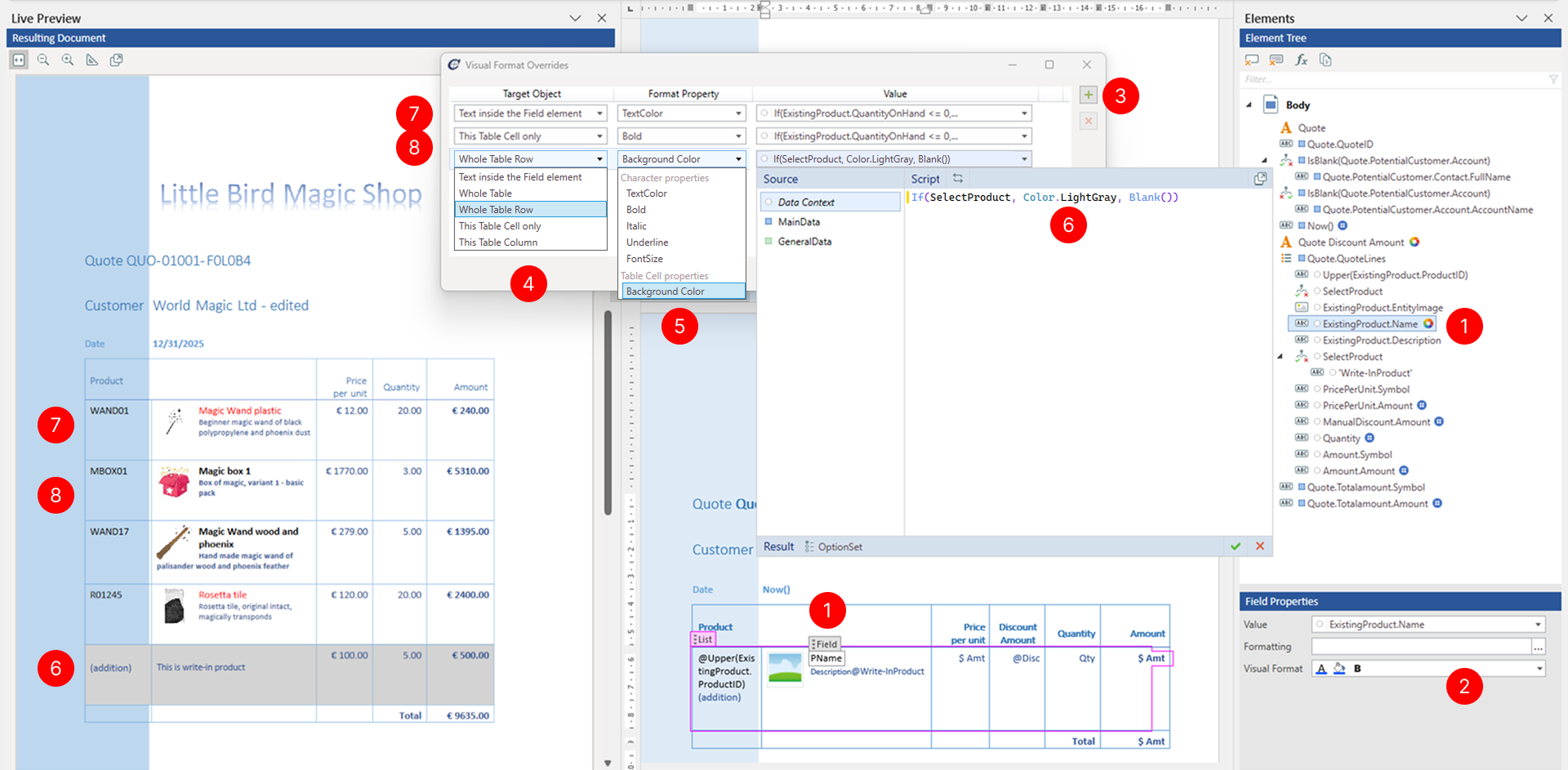Click the zoom in magnifier in Live Preview
Viewport: 1568px width, 770px height.
click(68, 60)
